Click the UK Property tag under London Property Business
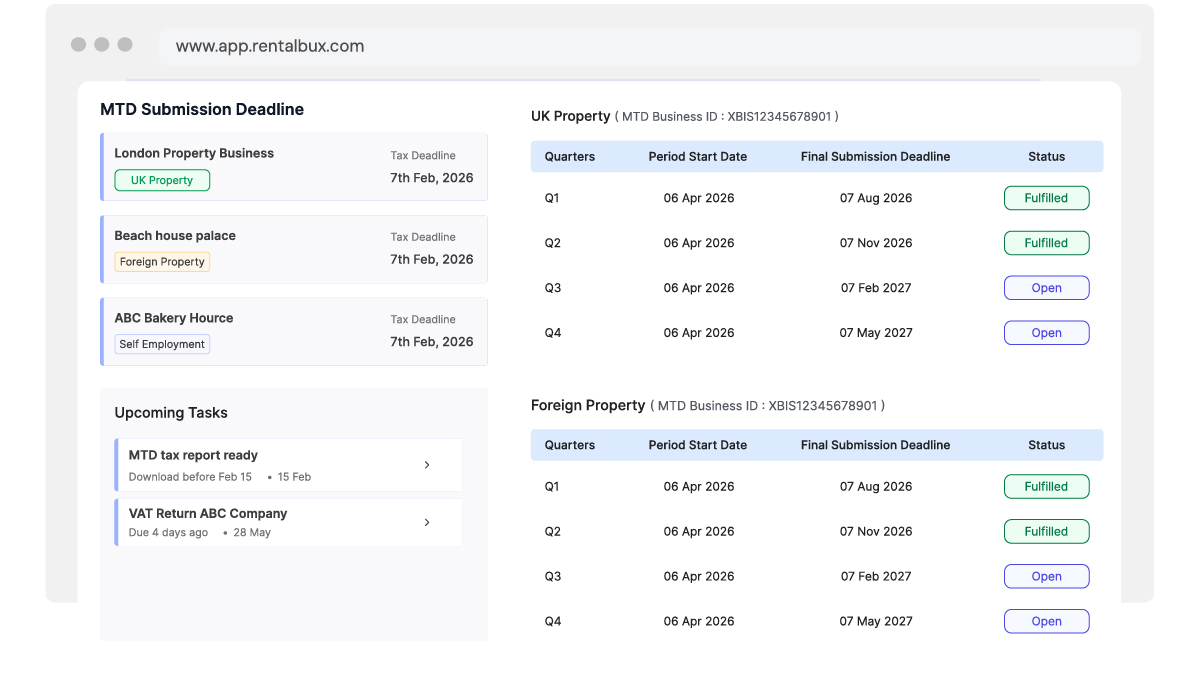1199x675 pixels. [x=162, y=180]
